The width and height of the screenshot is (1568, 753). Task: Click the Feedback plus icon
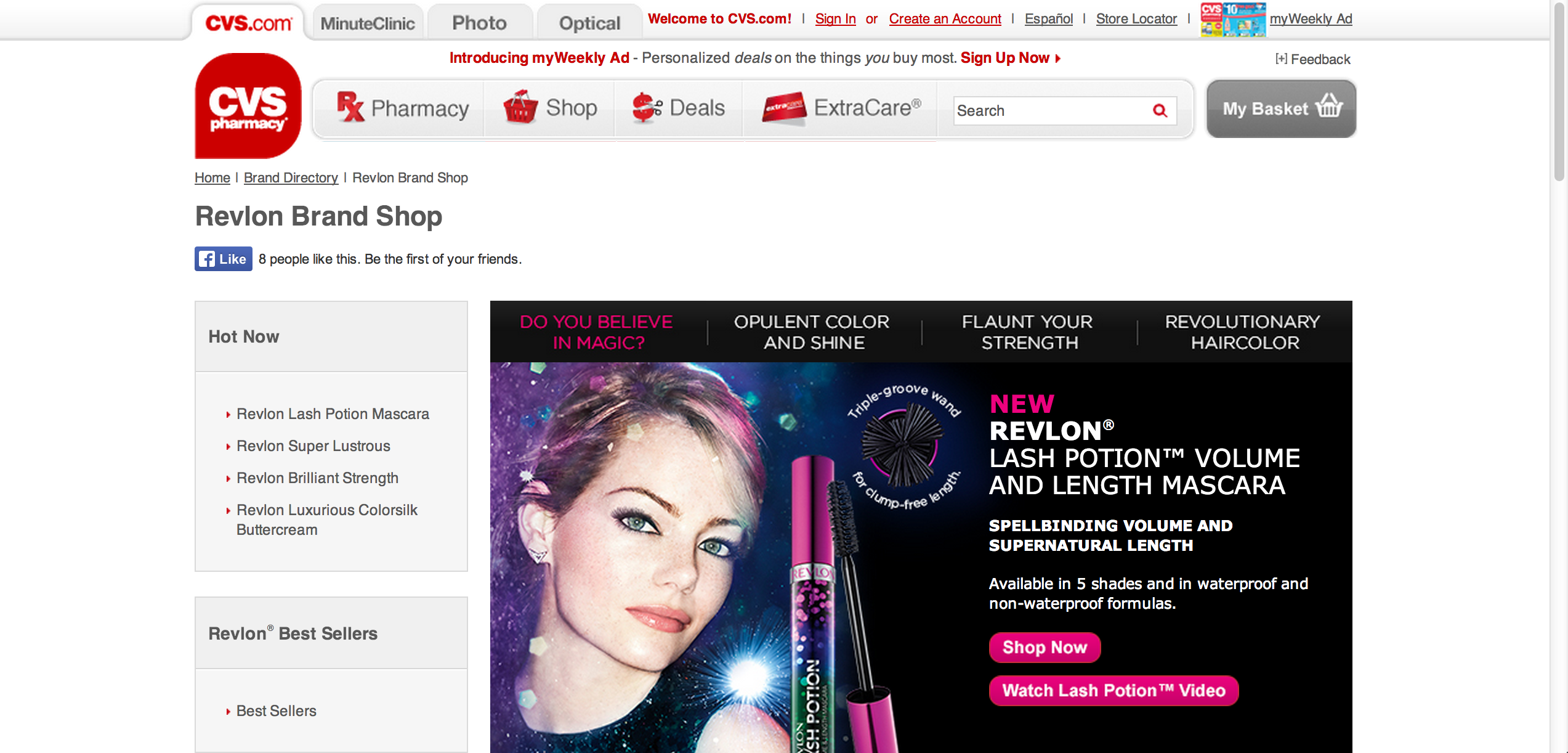[1281, 59]
